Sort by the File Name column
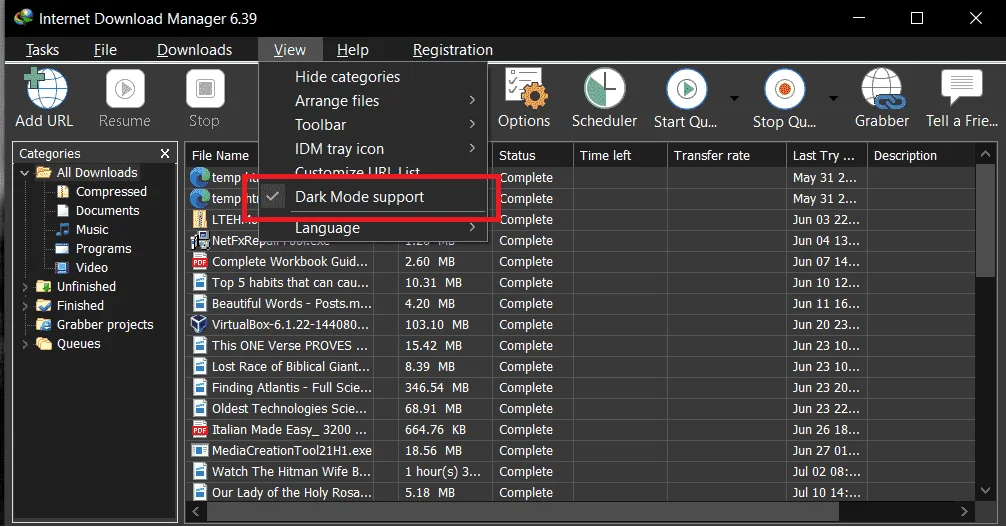1006x527 pixels. click(222, 155)
